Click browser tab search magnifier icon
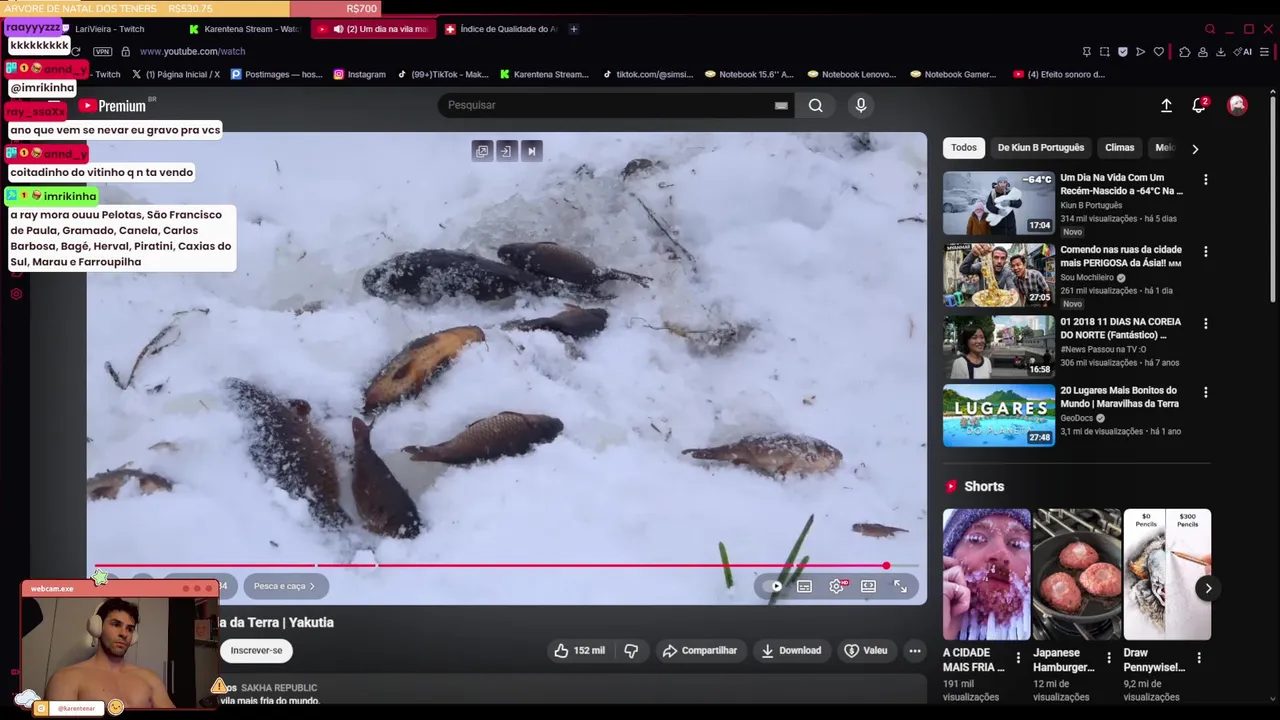Screen dimensions: 1280x720 (x=1210, y=29)
